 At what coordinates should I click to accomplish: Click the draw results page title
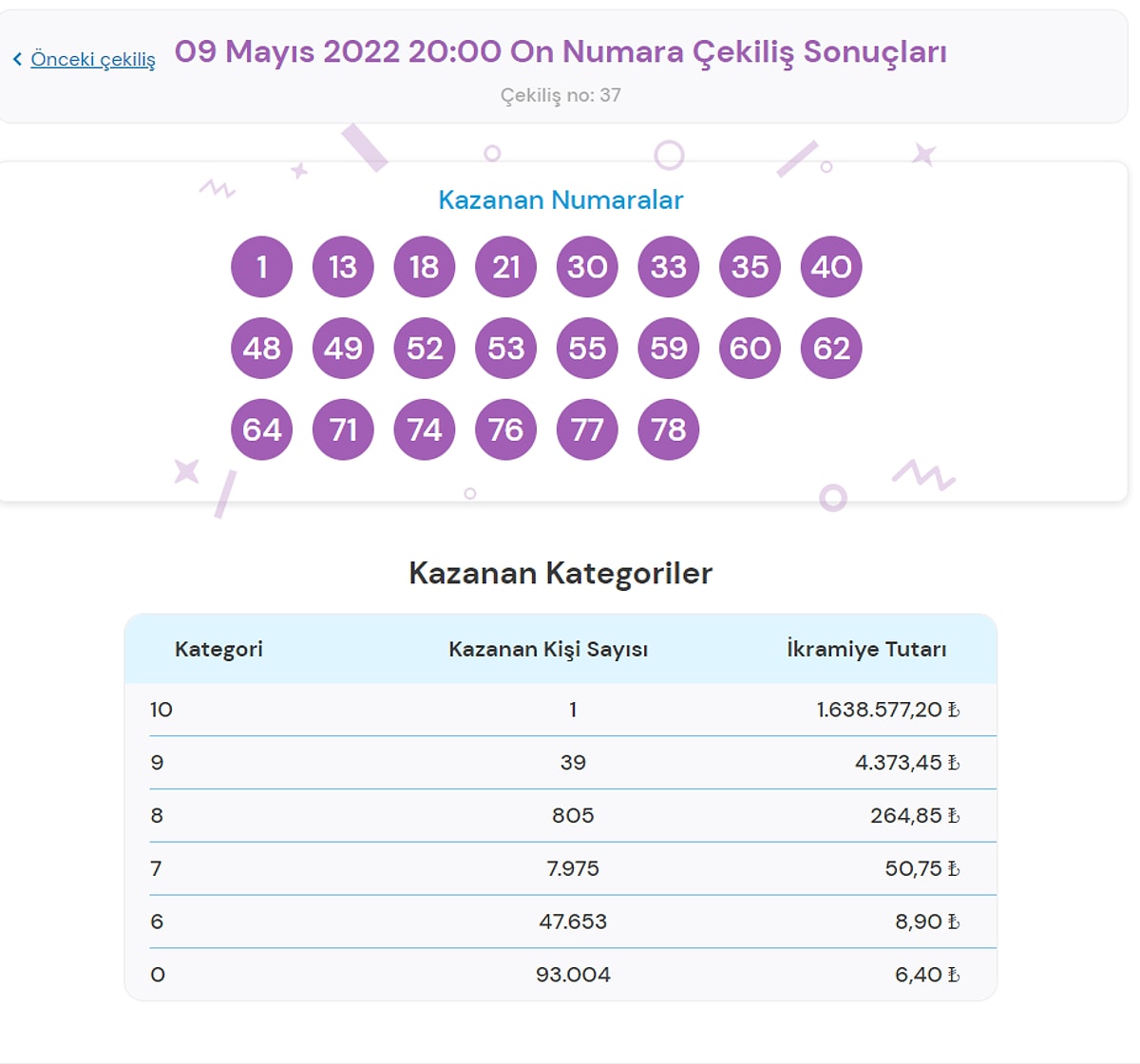click(560, 52)
